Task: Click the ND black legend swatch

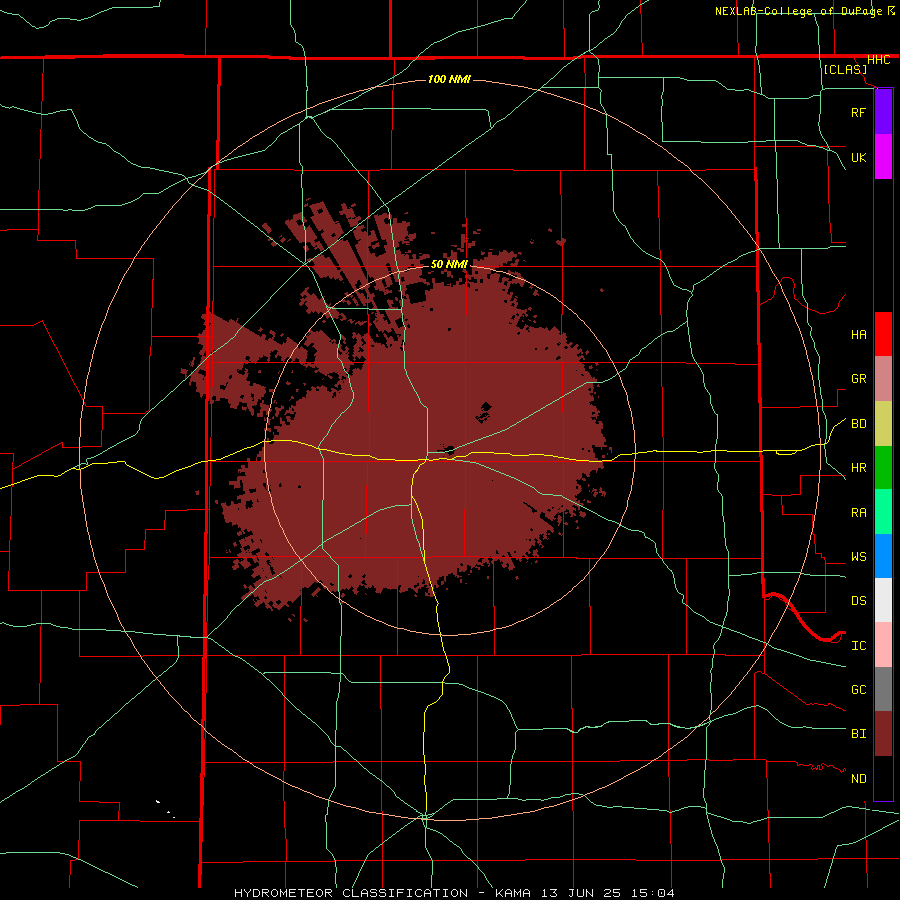Action: pos(883,778)
